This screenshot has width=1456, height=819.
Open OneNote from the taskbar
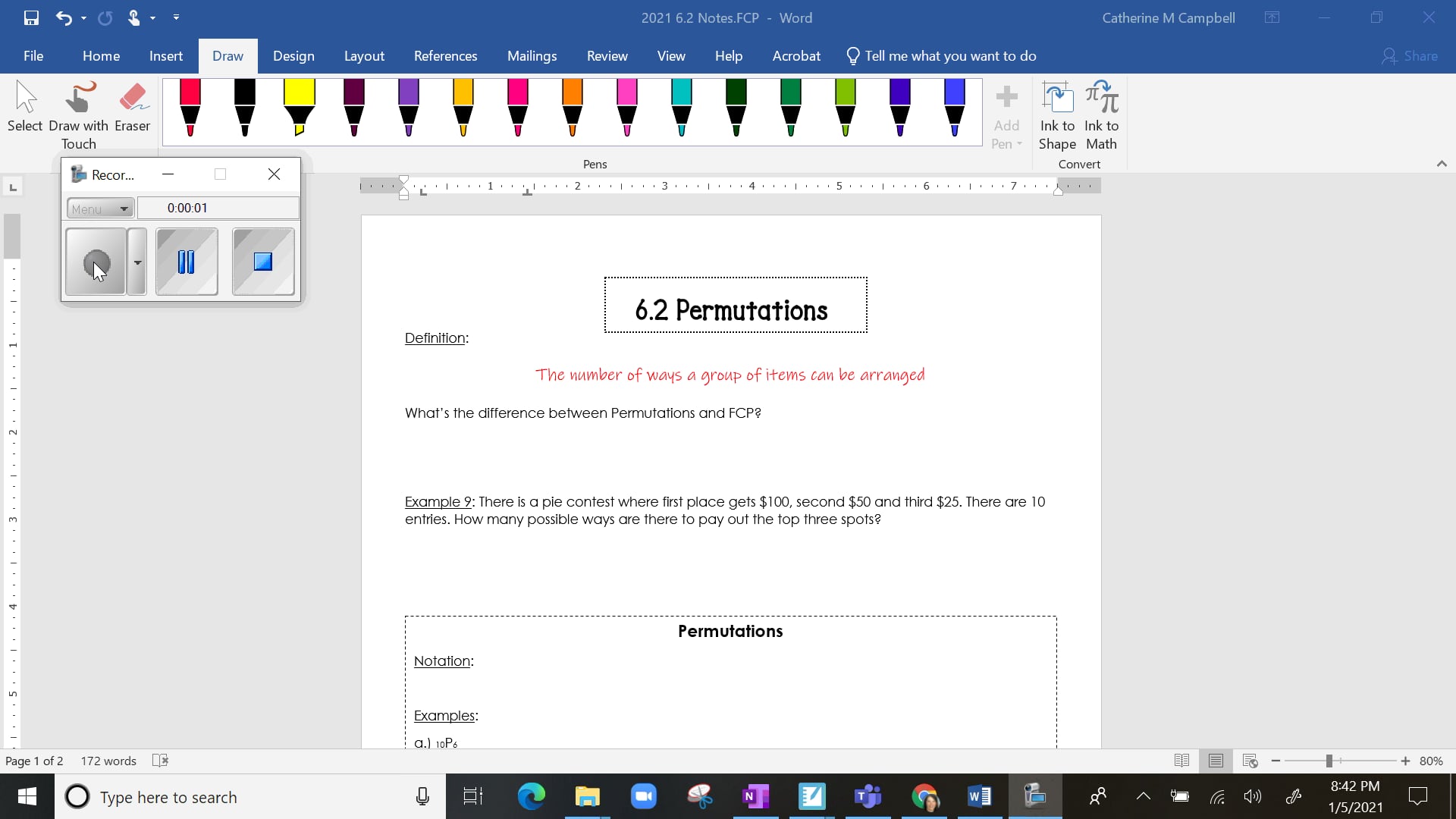[x=756, y=797]
